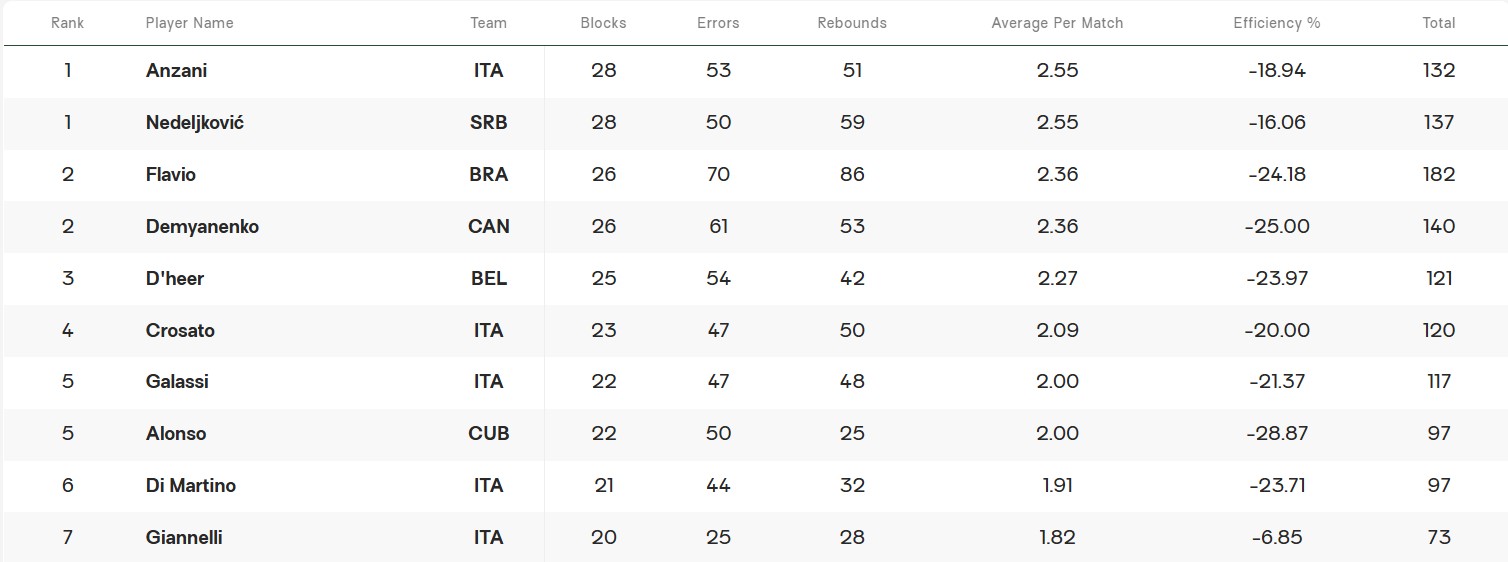1508x562 pixels.
Task: Sort by the Errors column header
Action: click(718, 23)
